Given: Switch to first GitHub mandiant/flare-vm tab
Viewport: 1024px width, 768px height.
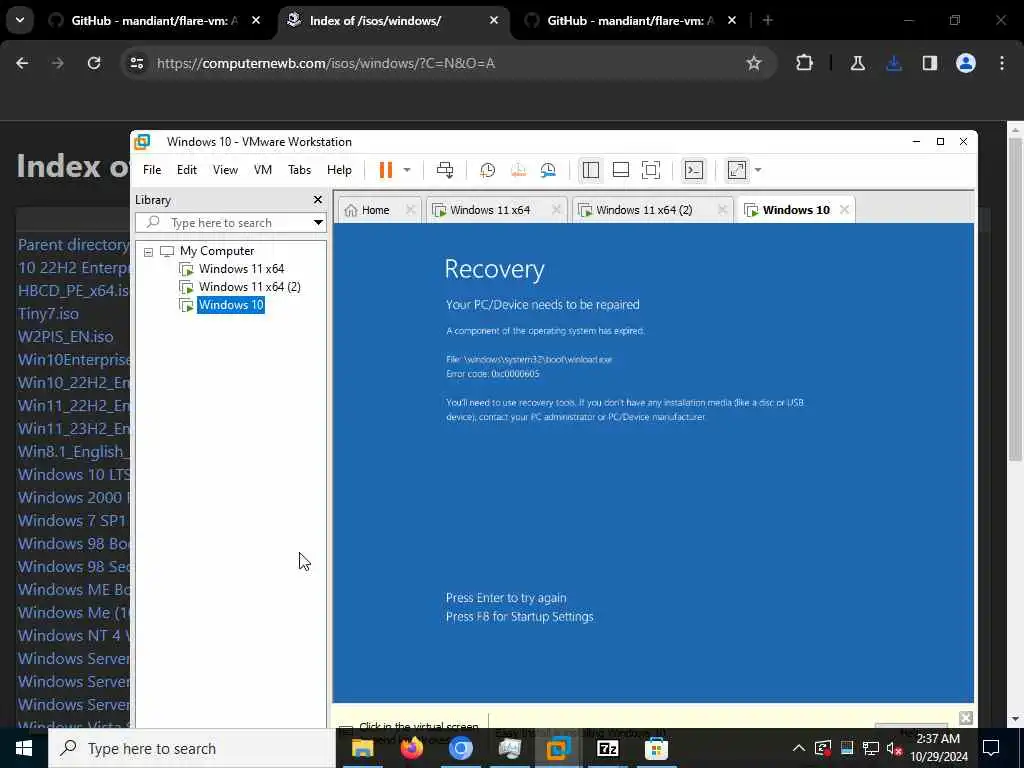Looking at the screenshot, I should point(155,21).
